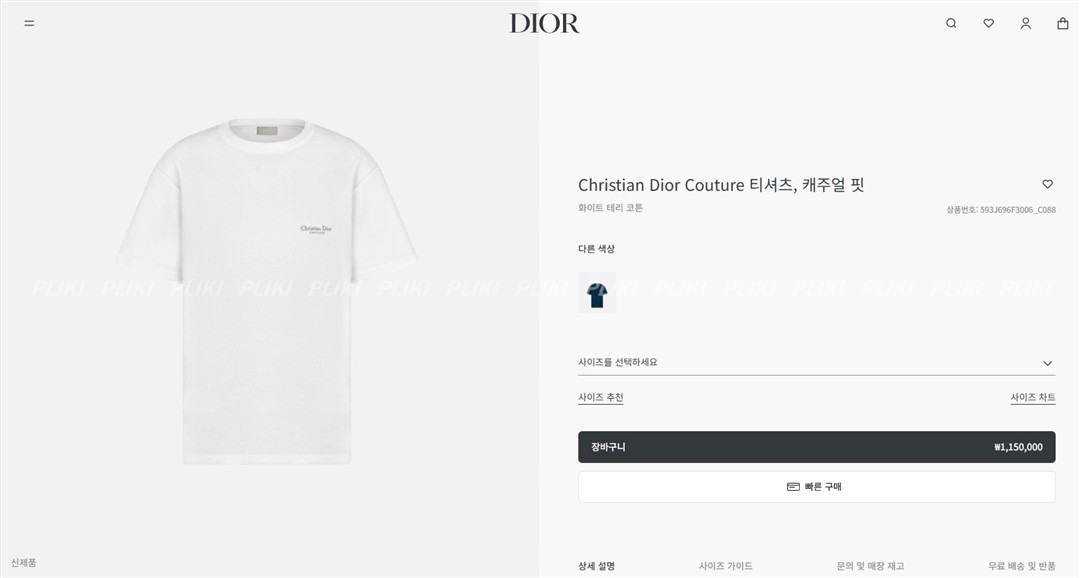Screen dimensions: 1080x578
Task: Open the account profile icon
Action: 1026,23
